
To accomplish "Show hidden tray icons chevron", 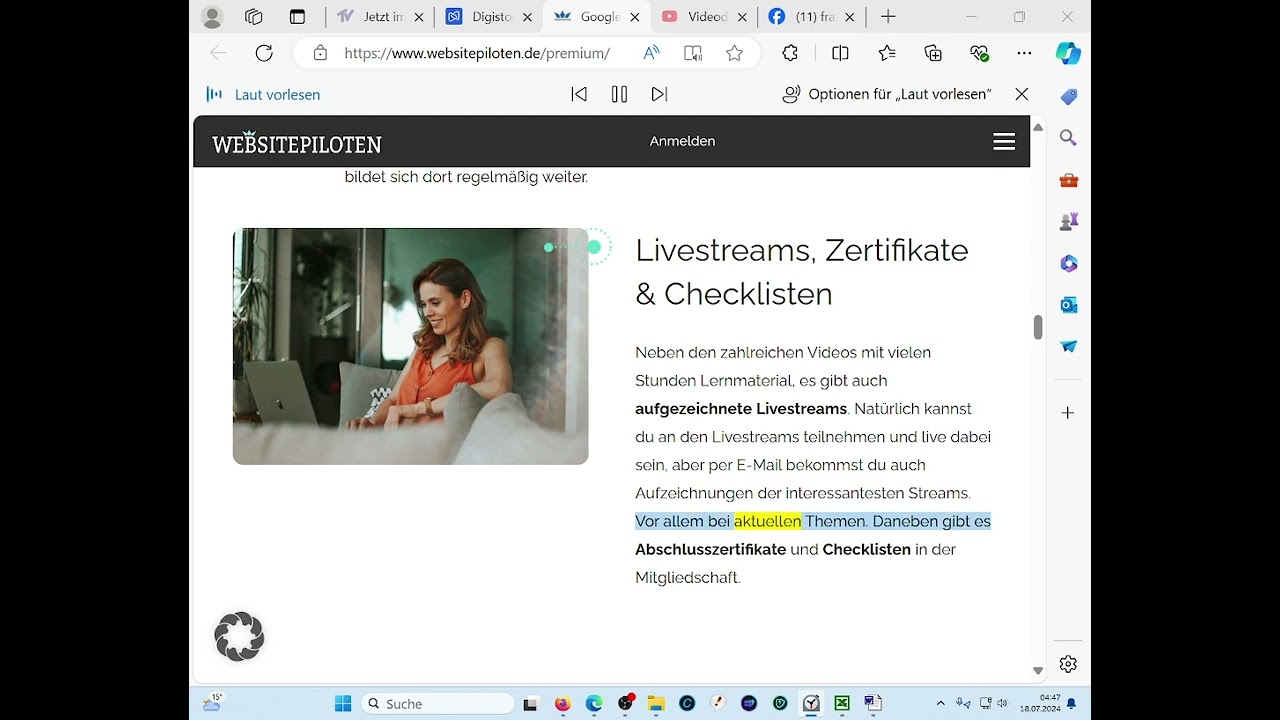I will coord(940,703).
